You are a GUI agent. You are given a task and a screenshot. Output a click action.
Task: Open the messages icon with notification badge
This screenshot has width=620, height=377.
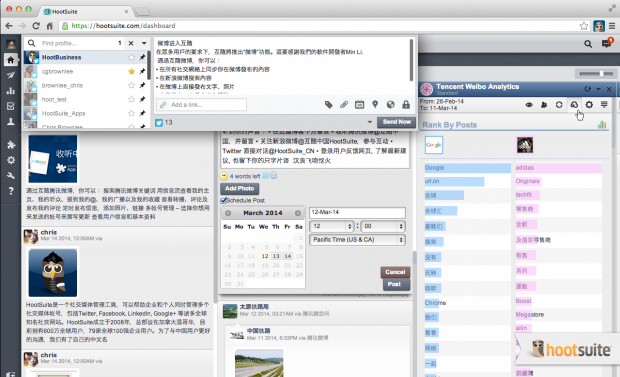coord(607,43)
